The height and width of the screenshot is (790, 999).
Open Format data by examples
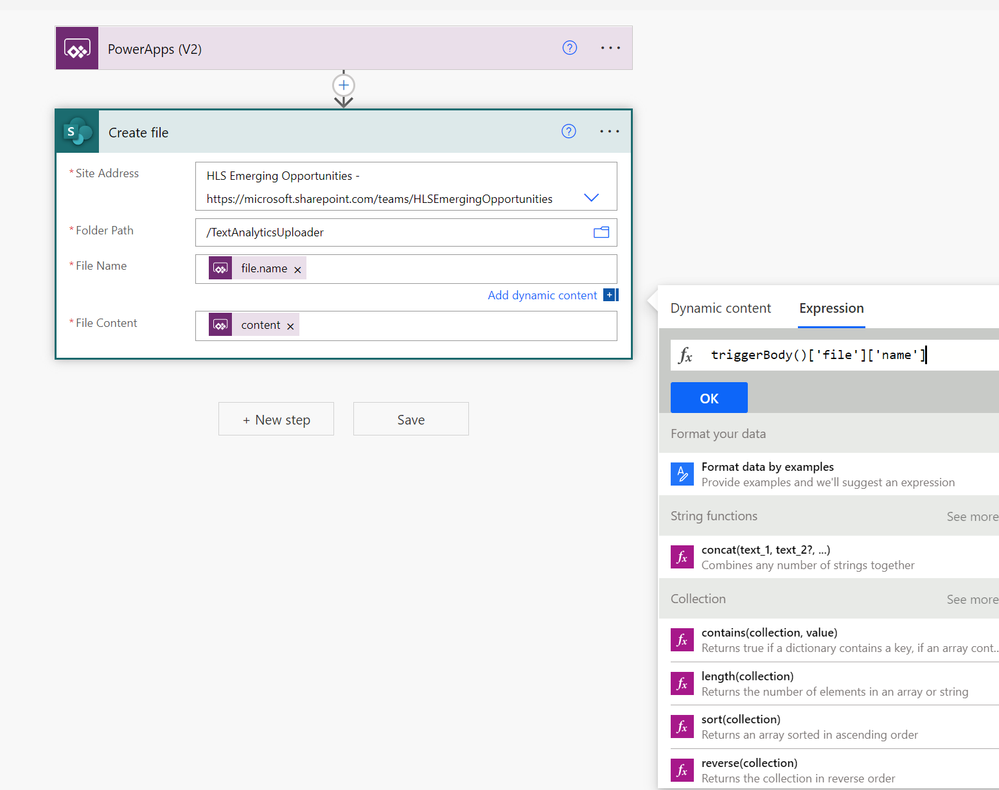[x=828, y=474]
